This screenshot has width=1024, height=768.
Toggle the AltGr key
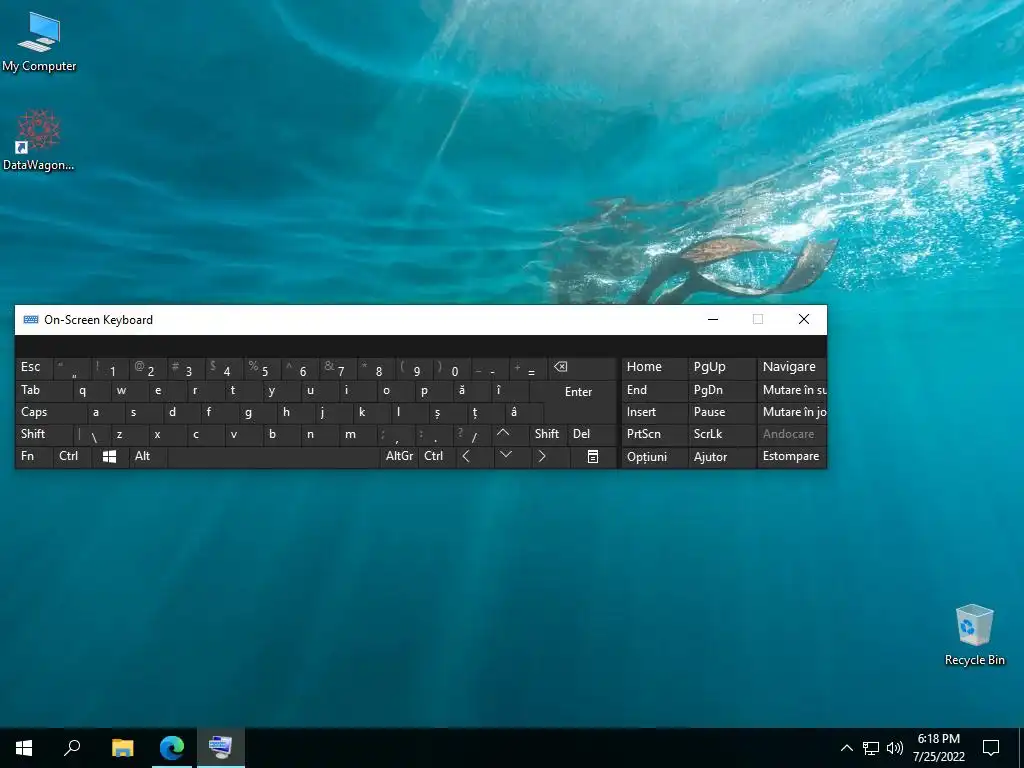pyautogui.click(x=399, y=456)
